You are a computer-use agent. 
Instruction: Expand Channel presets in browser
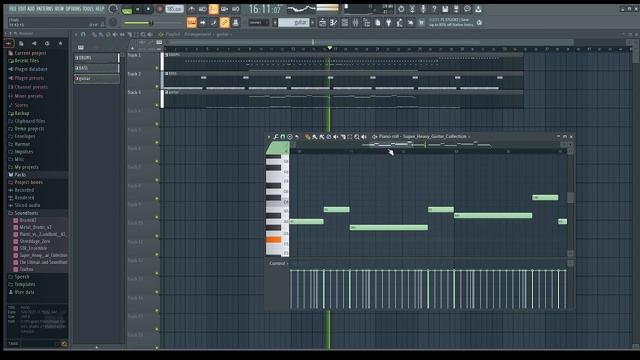[31, 87]
